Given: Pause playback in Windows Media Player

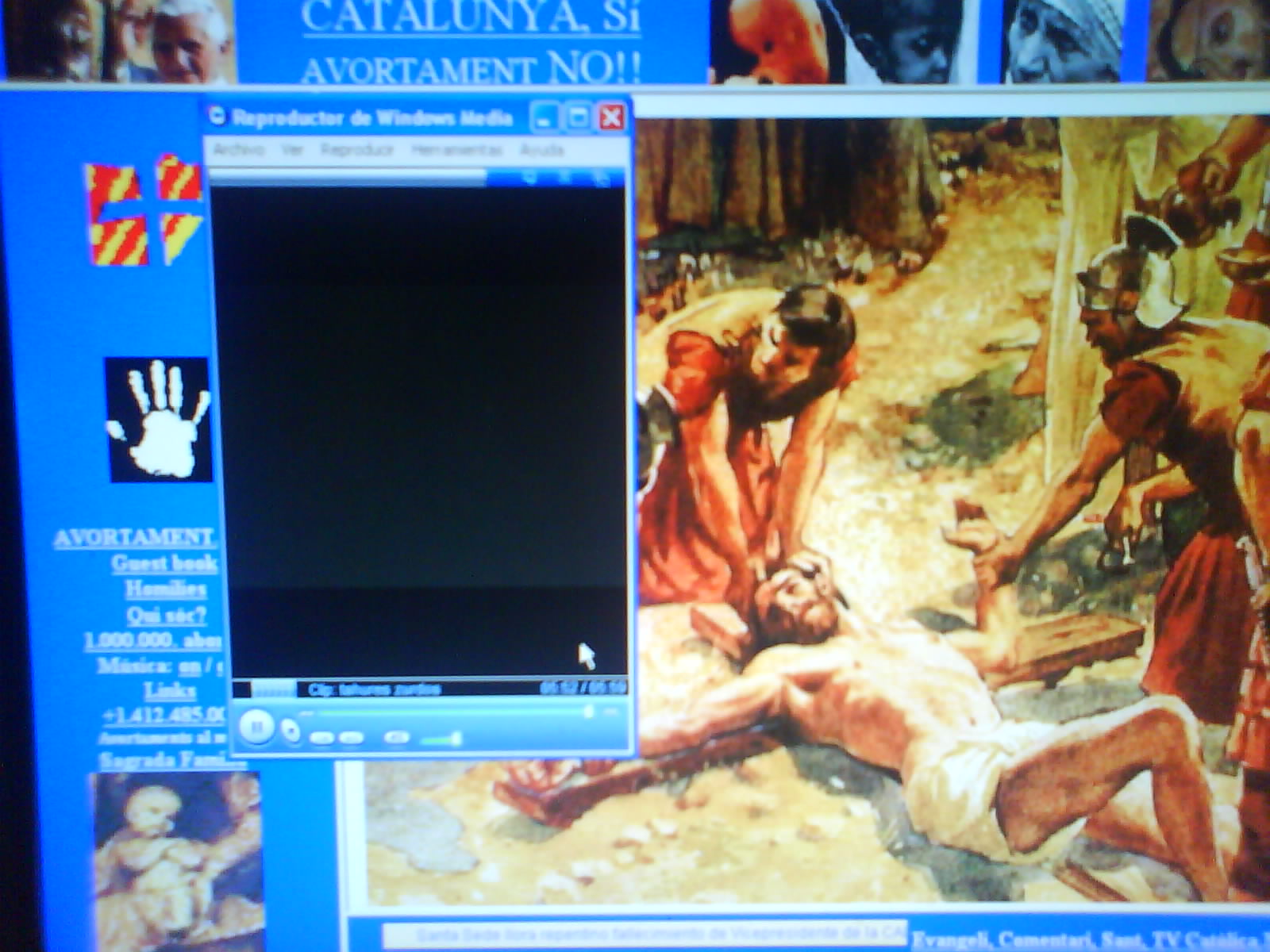Looking at the screenshot, I should tap(256, 726).
